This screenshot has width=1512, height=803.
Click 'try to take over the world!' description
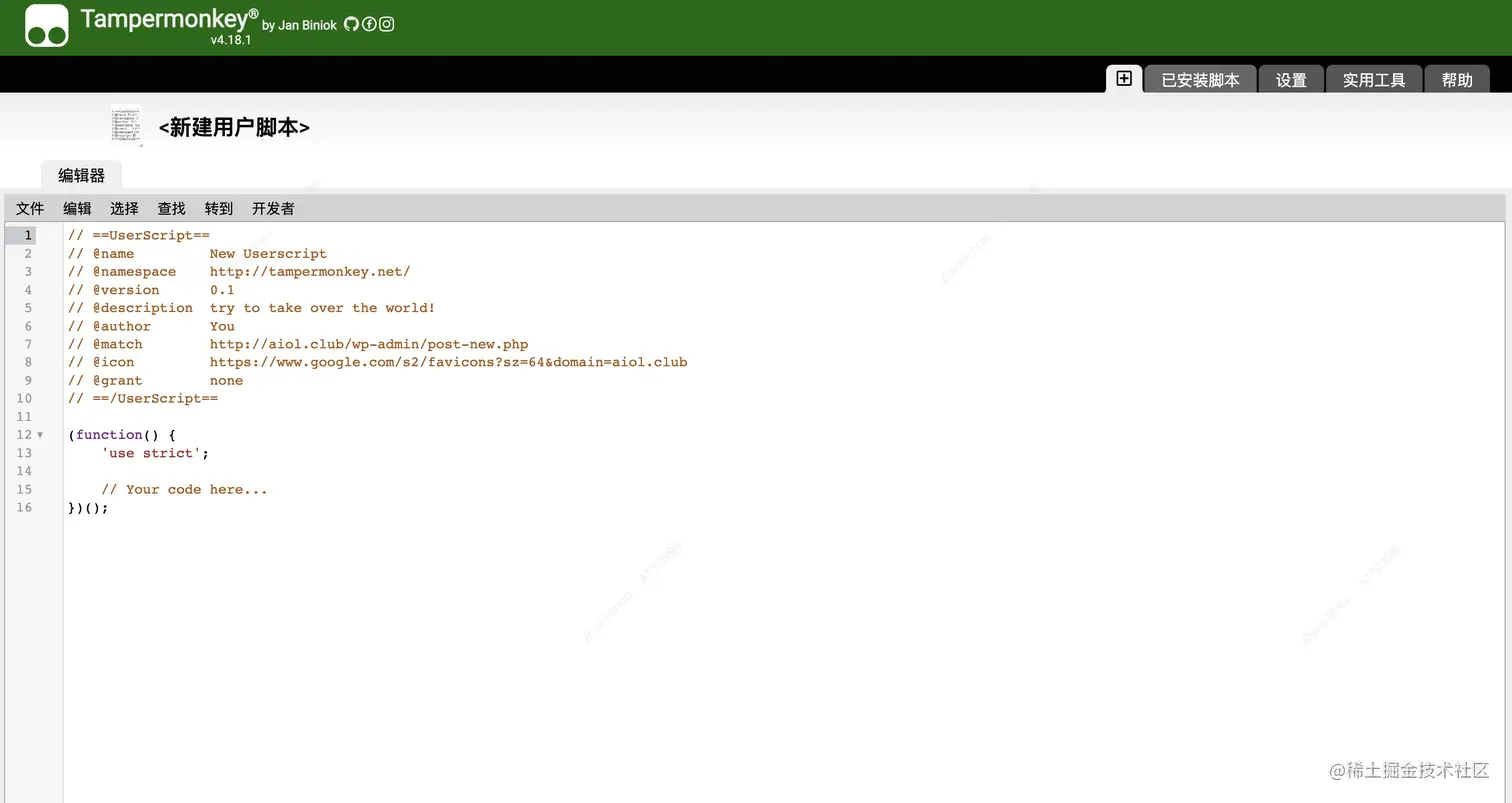tap(322, 308)
